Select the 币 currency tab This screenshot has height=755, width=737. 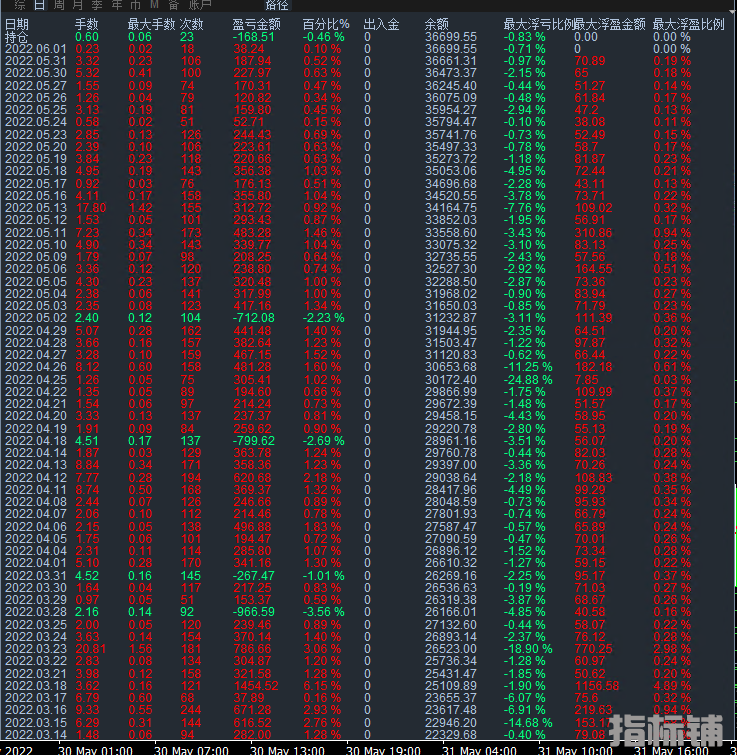pyautogui.click(x=135, y=6)
